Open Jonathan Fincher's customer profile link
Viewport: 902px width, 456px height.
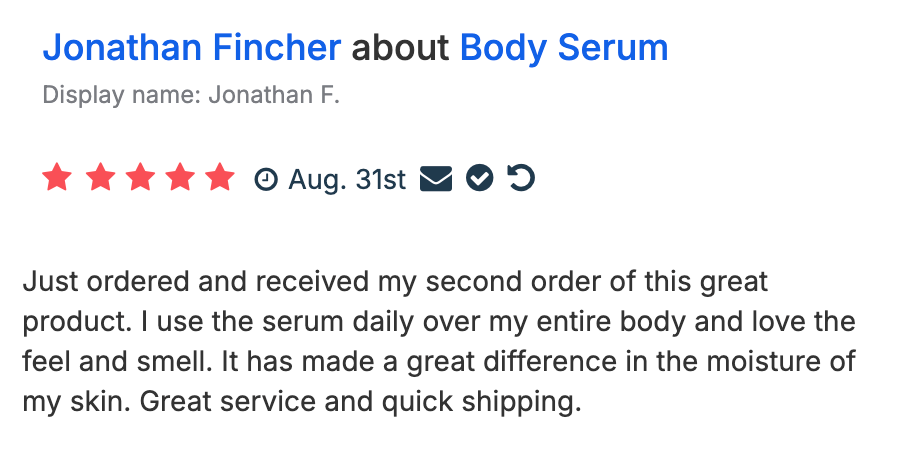pyautogui.click(x=191, y=47)
